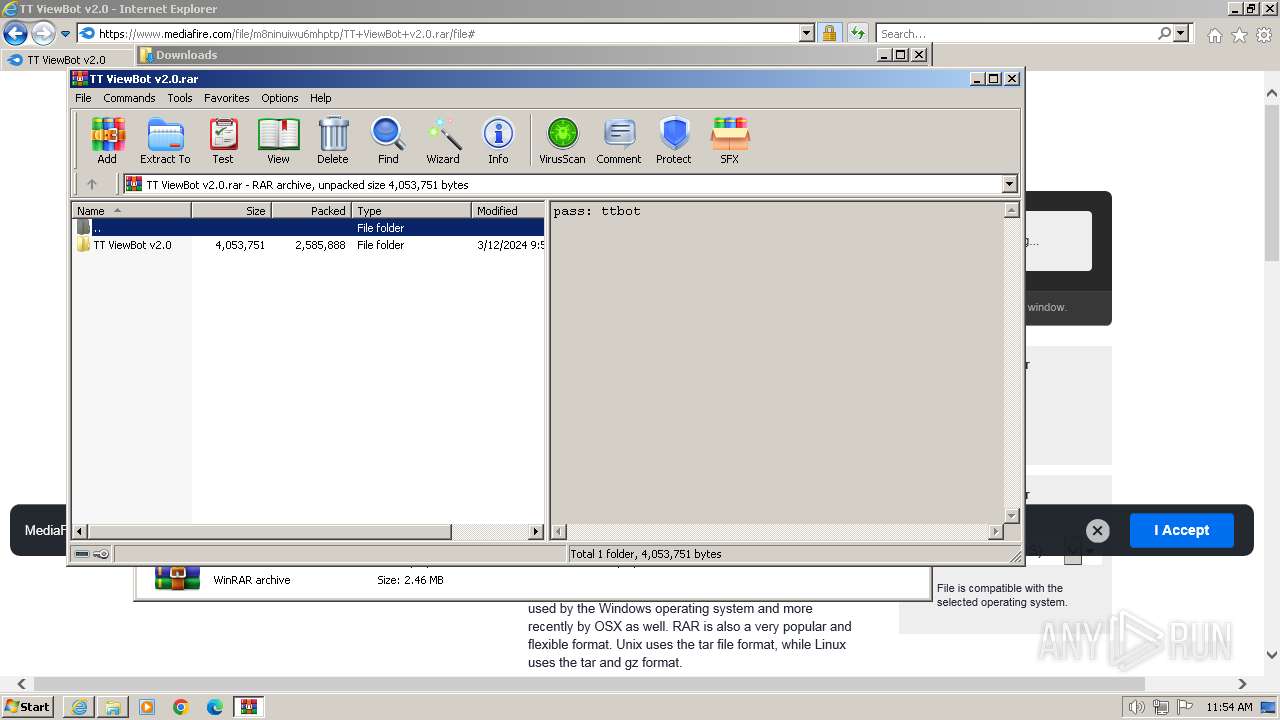Click IE favorites star icon
1280x720 pixels.
pos(1239,35)
